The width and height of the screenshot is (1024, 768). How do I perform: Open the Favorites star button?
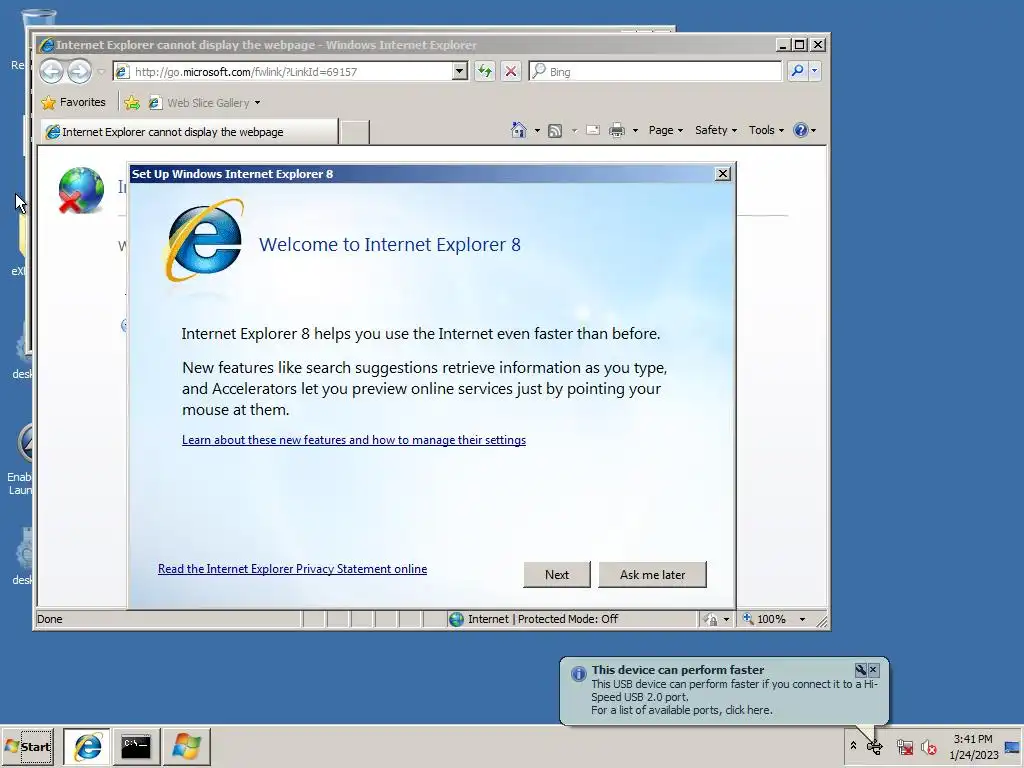(72, 103)
